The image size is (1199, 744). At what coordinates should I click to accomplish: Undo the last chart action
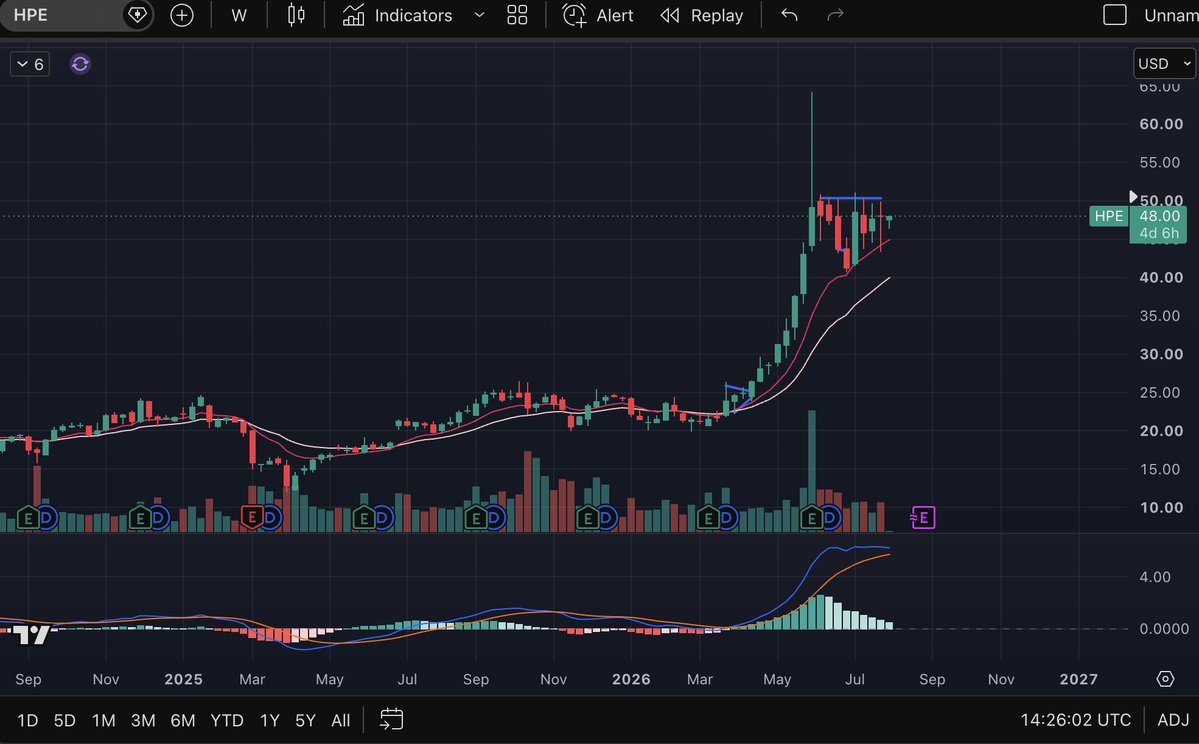(x=790, y=15)
